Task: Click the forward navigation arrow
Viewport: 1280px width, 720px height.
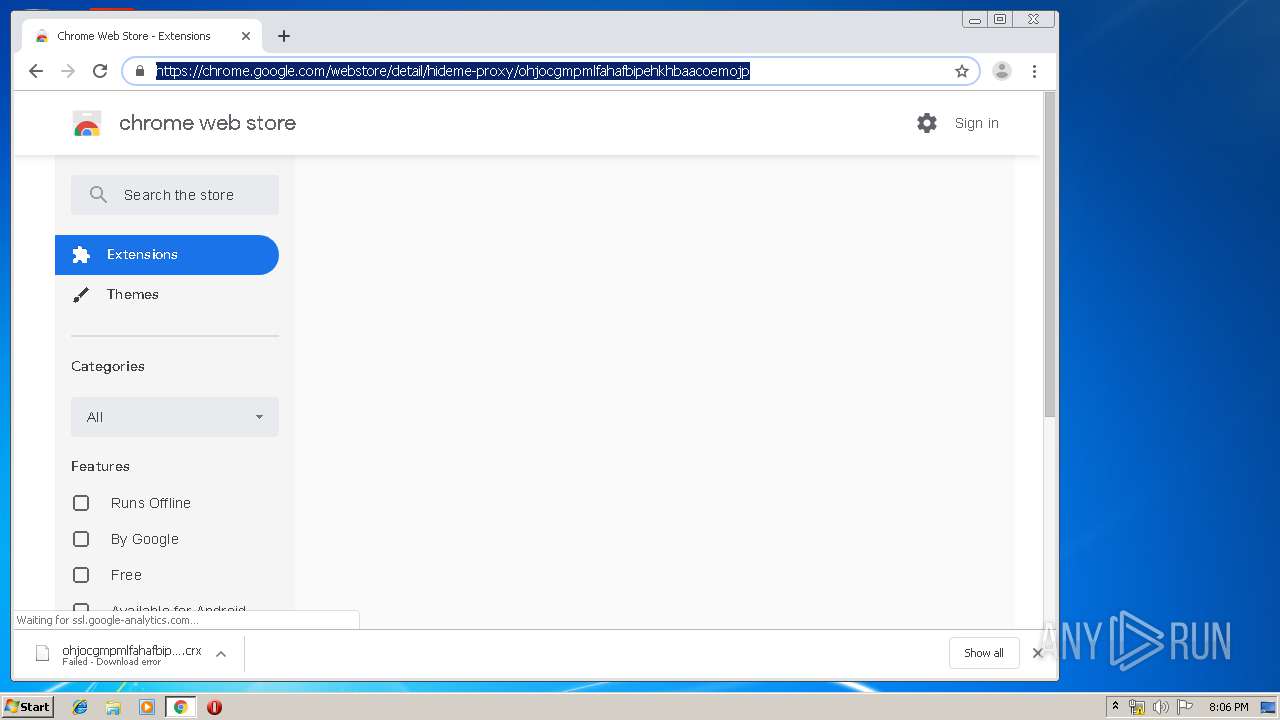Action: coord(68,71)
